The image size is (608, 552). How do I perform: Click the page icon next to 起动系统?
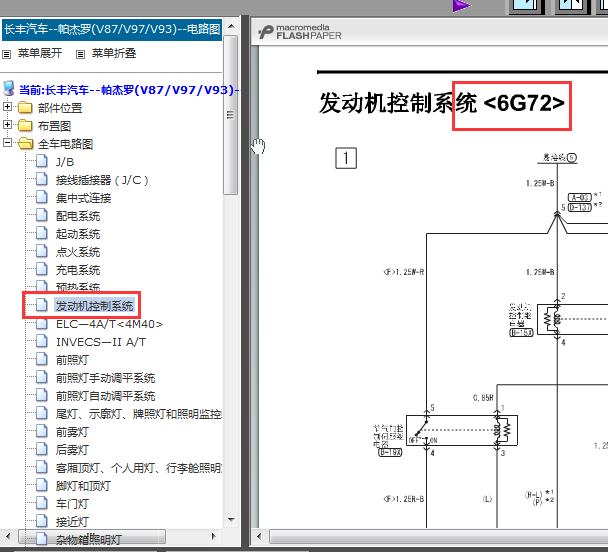click(42, 233)
